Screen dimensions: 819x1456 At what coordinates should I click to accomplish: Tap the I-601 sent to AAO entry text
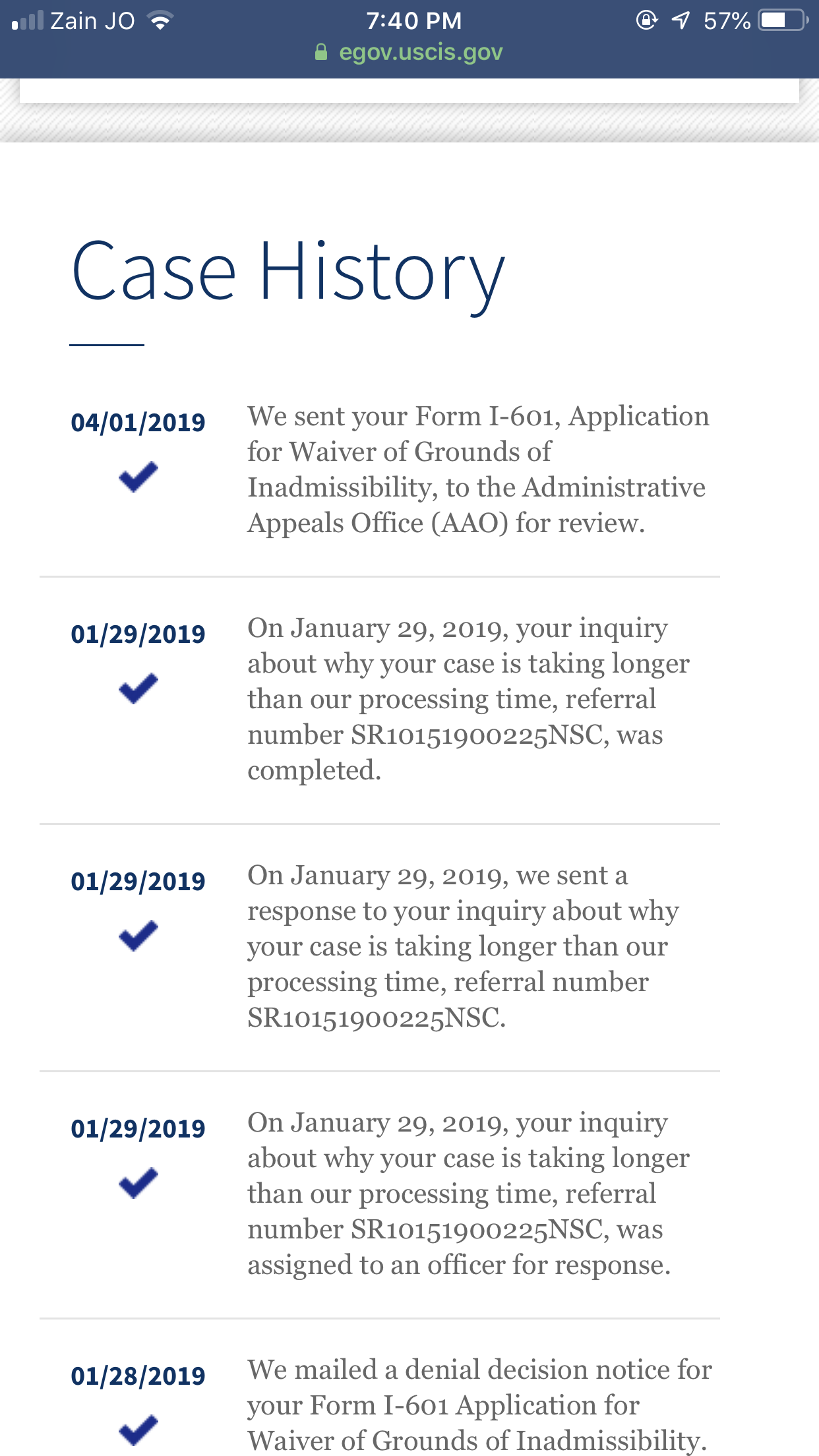pos(479,470)
